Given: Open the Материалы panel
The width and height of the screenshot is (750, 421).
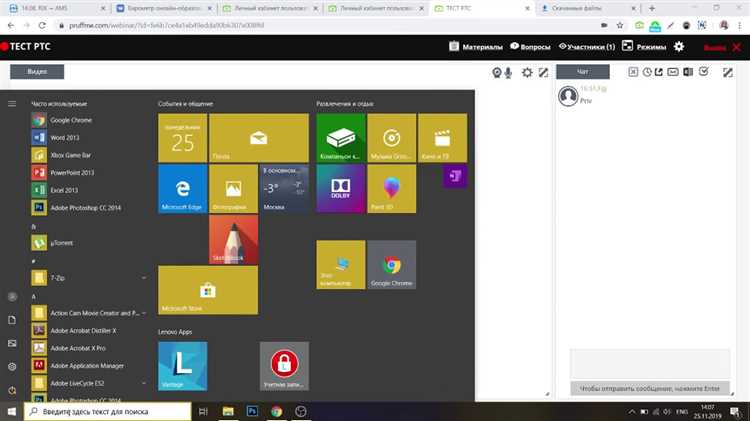Looking at the screenshot, I should pos(476,46).
